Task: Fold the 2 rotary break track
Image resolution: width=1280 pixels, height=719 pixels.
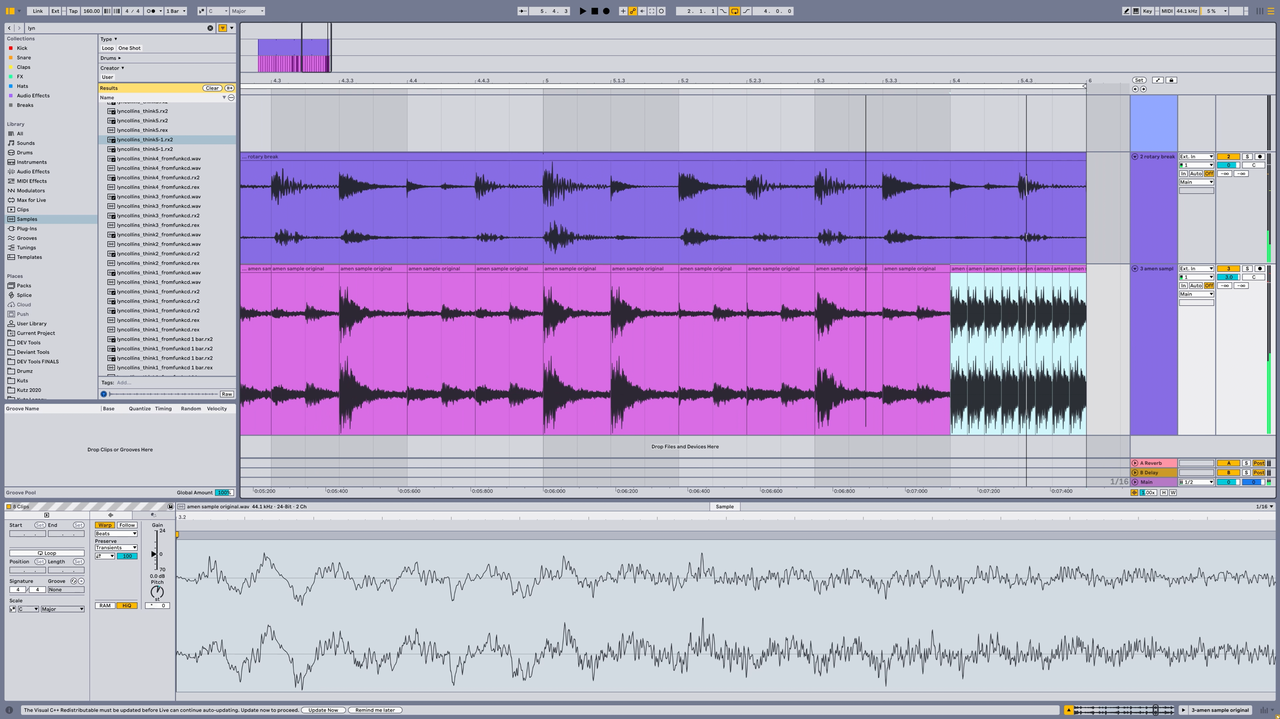Action: coord(1135,157)
